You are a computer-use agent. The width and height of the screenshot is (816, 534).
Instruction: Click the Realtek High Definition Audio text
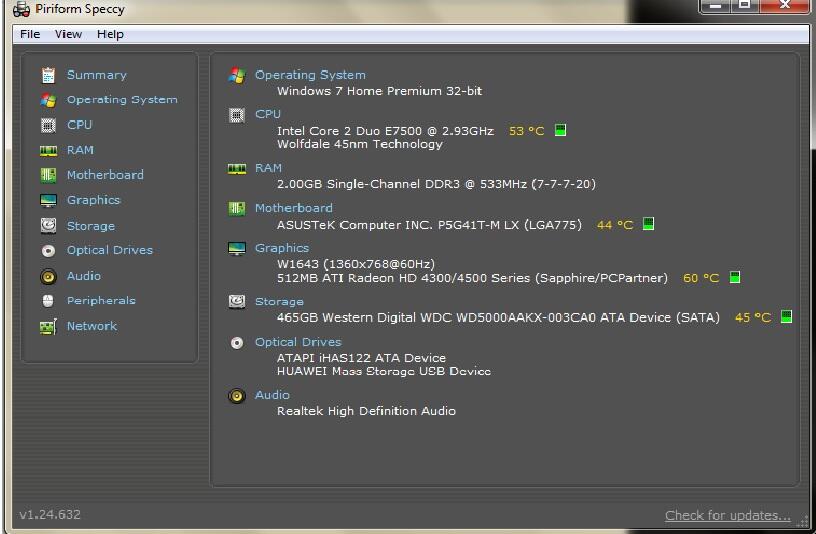point(366,411)
